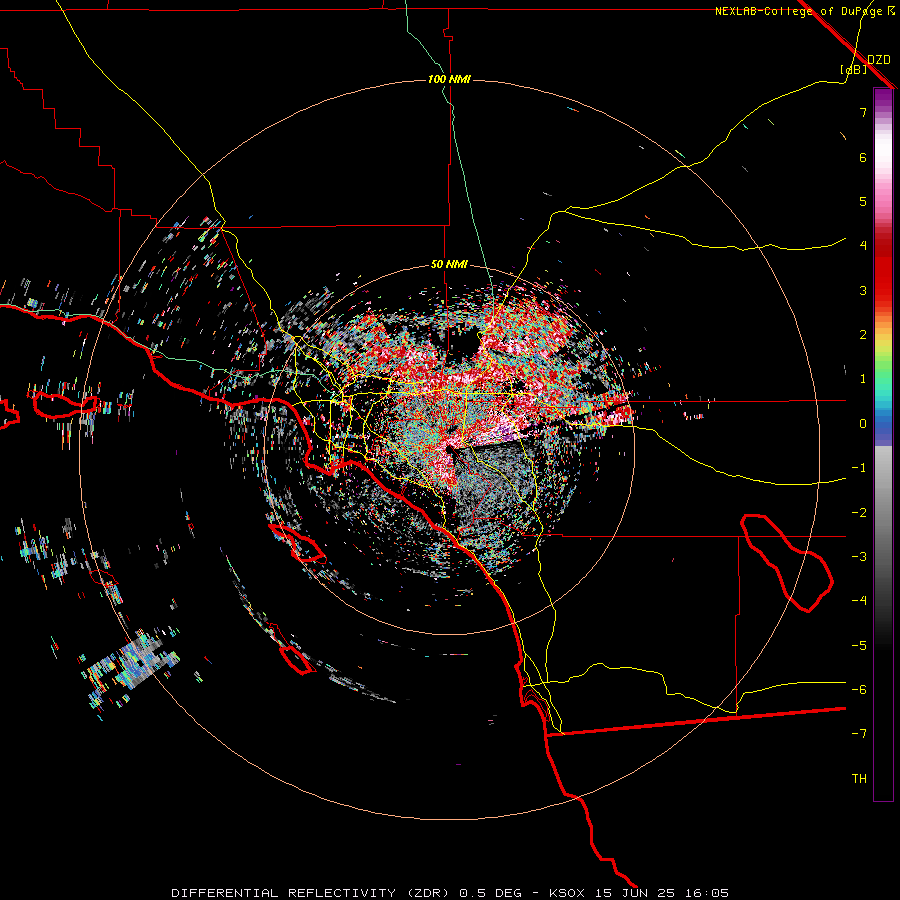Click the -5 value on color scale
Screen dimensions: 900x900
pyautogui.click(x=859, y=645)
